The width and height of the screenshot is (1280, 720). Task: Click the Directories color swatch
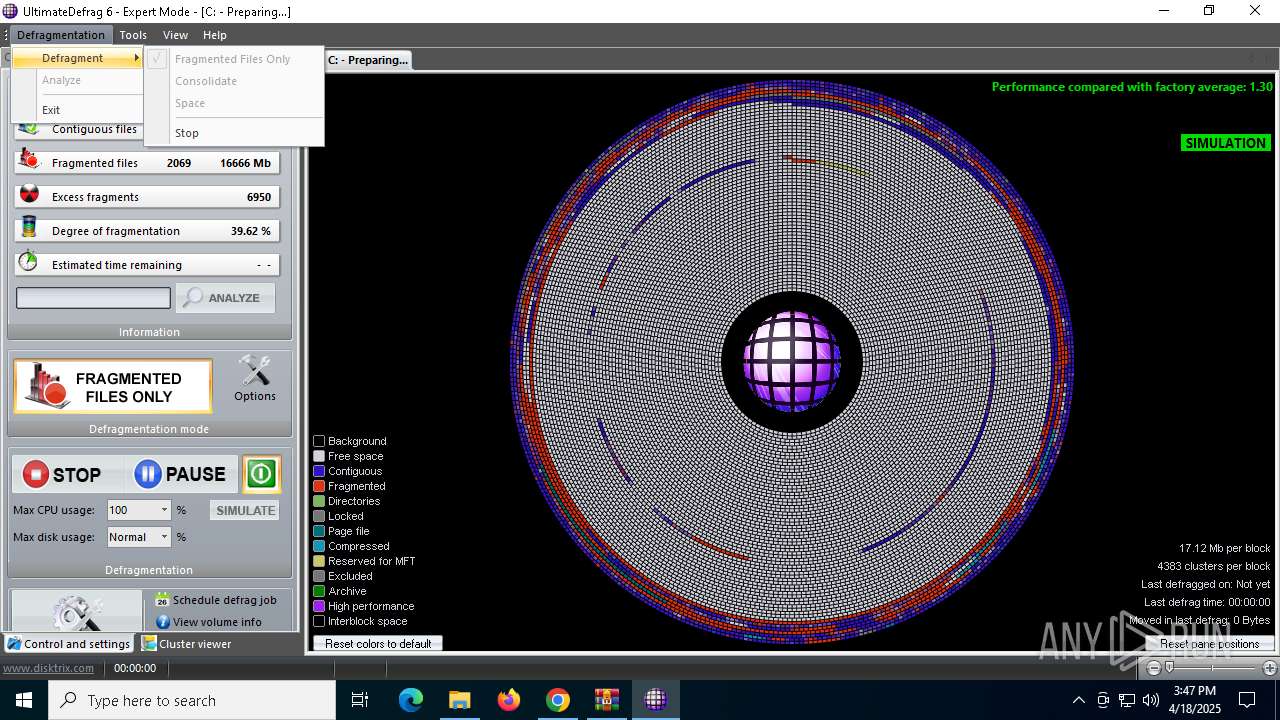click(319, 501)
